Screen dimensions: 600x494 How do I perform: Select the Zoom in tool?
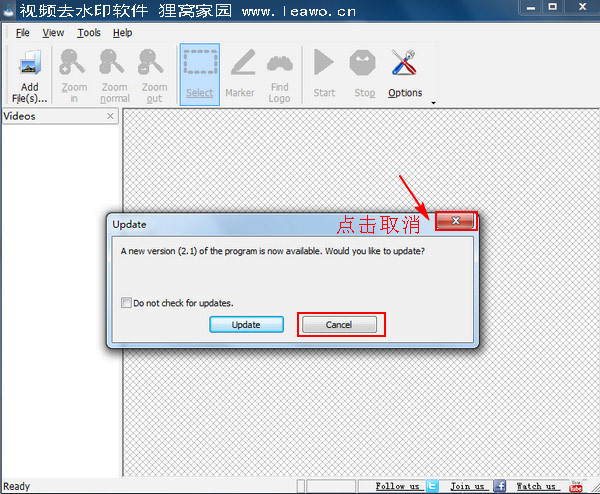(73, 75)
